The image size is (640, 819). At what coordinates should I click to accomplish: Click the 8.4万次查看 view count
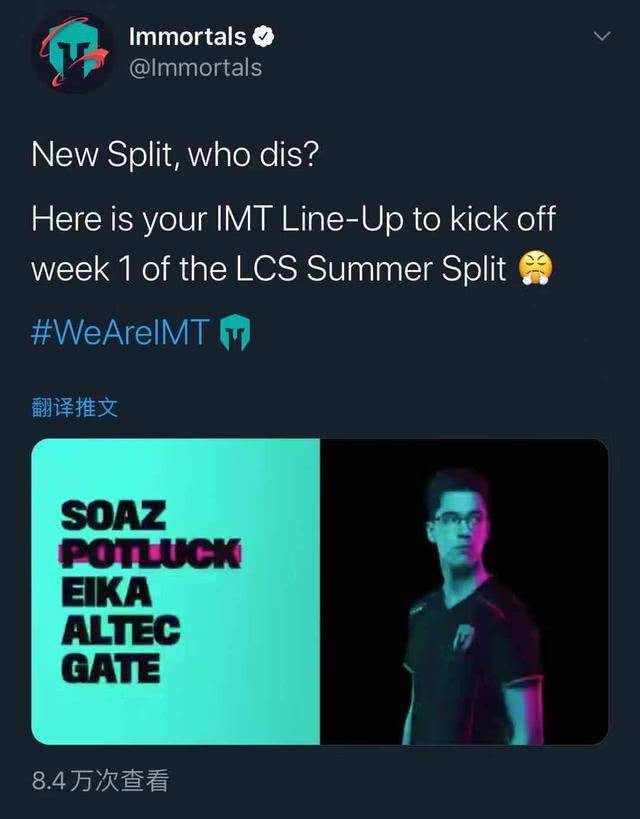(x=100, y=780)
